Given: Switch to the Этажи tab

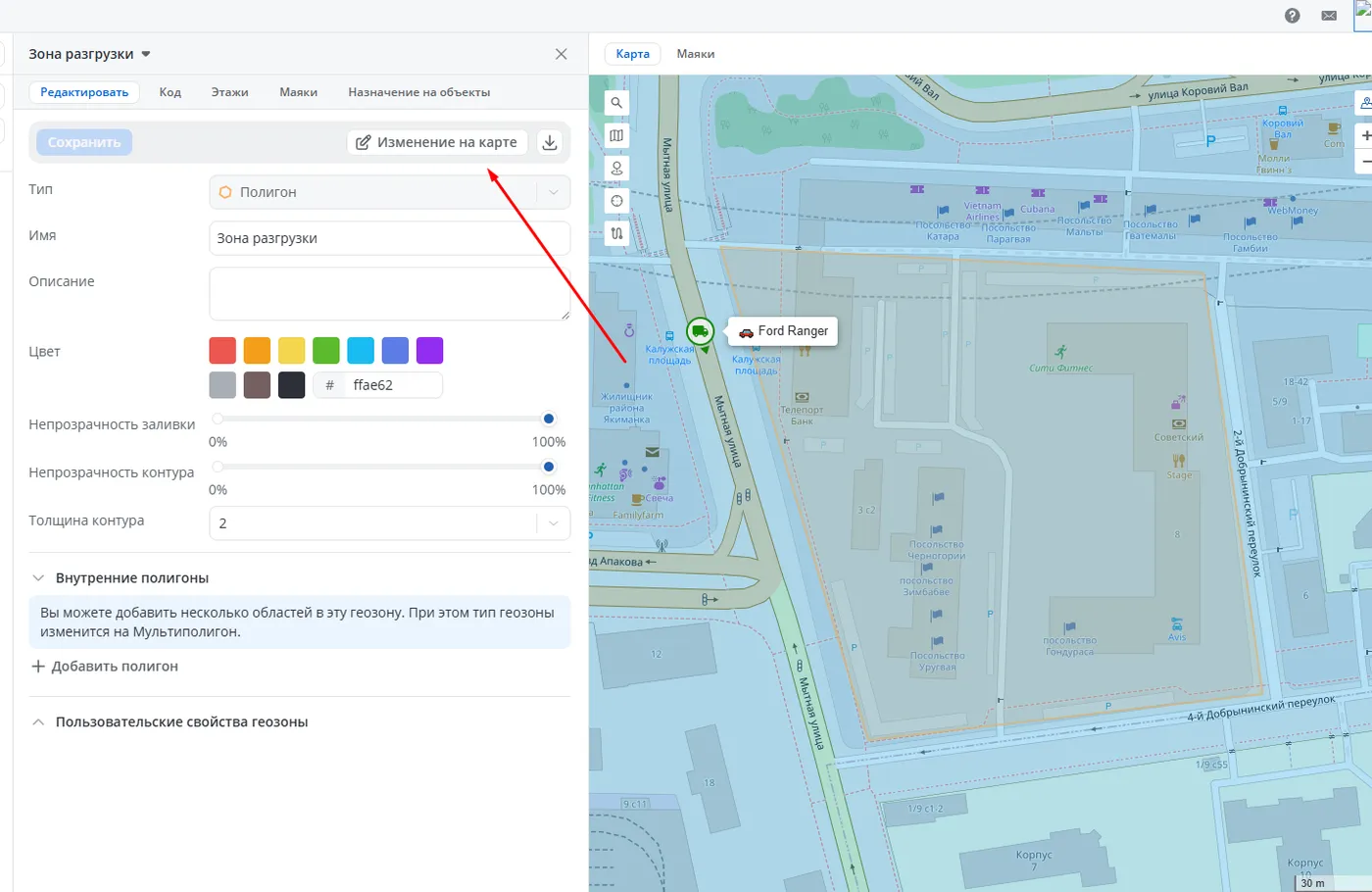Looking at the screenshot, I should (229, 92).
